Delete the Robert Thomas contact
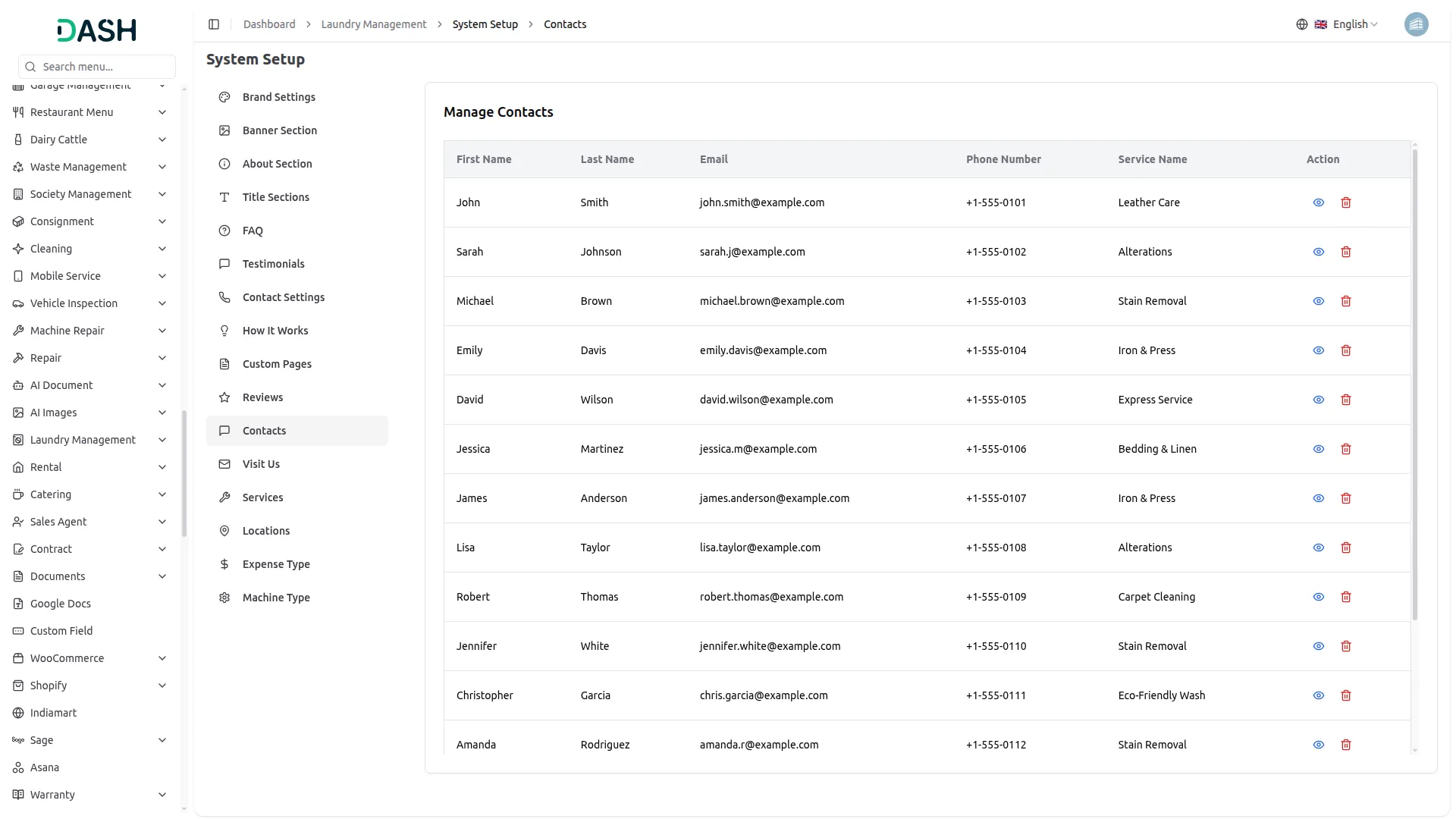The width and height of the screenshot is (1456, 819). [x=1346, y=597]
